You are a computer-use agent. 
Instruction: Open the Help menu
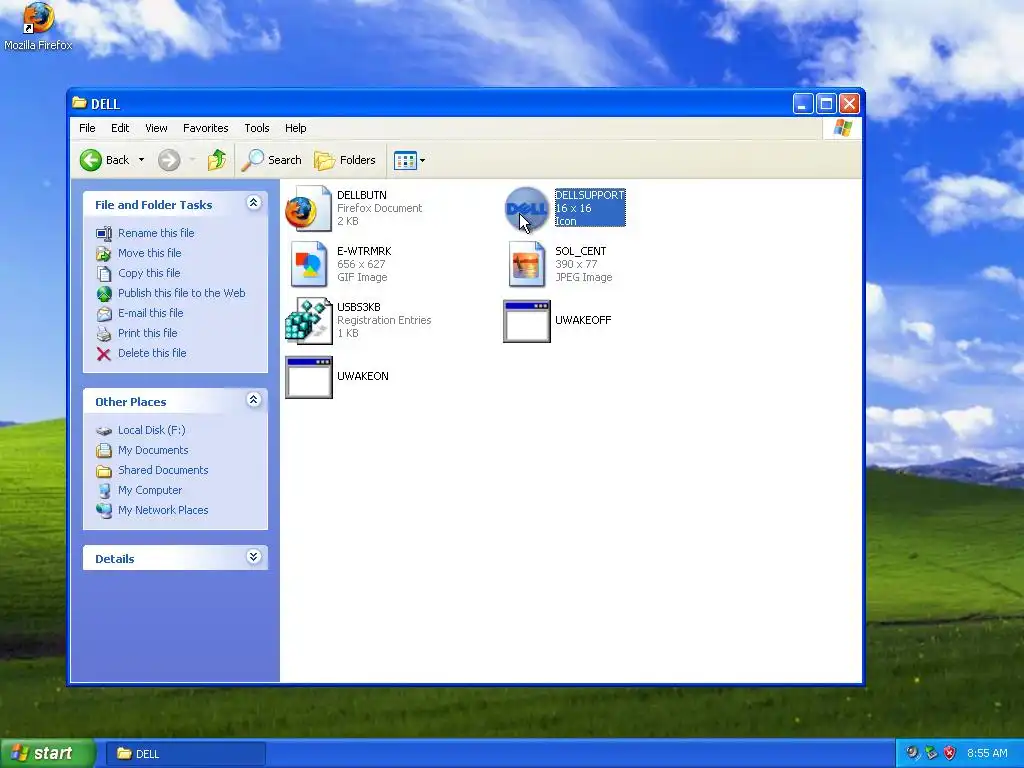295,128
